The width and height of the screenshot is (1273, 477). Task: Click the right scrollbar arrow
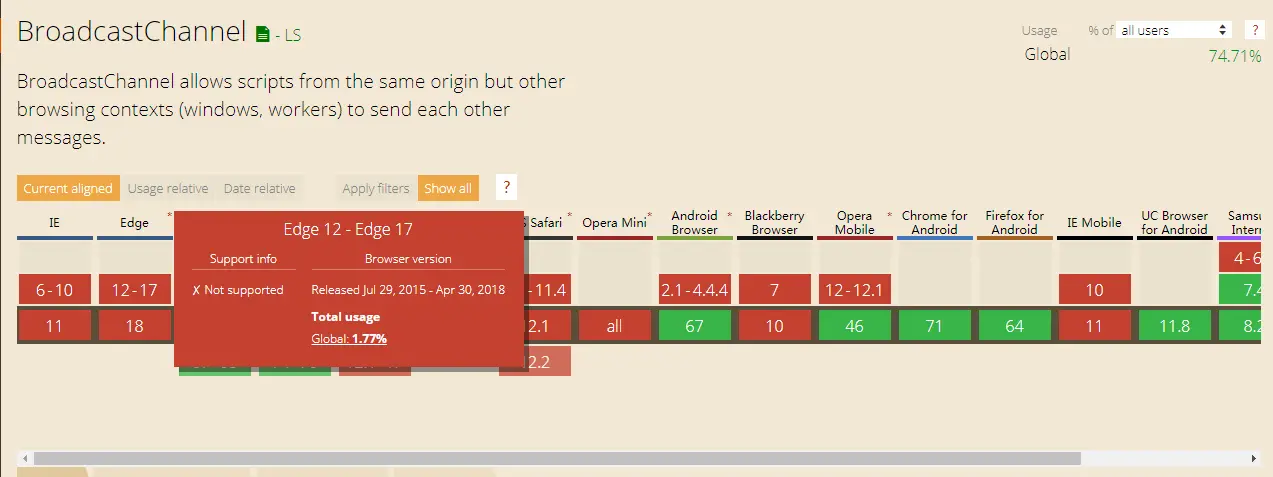coord(1256,458)
